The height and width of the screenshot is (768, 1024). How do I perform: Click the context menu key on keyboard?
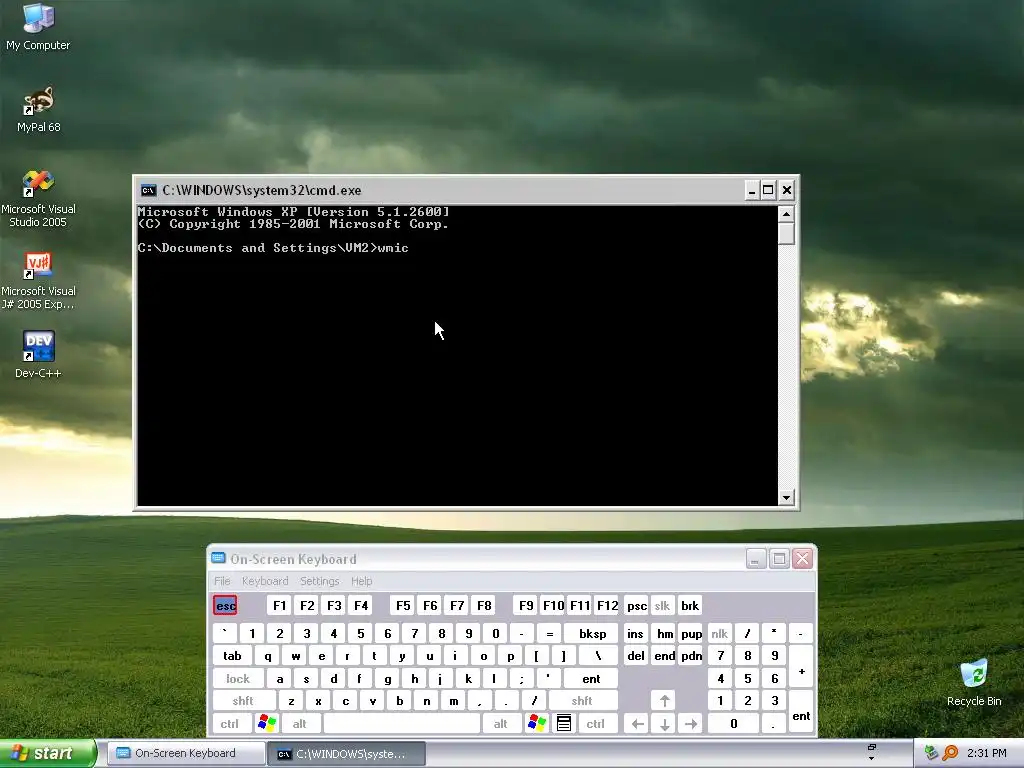coord(564,723)
